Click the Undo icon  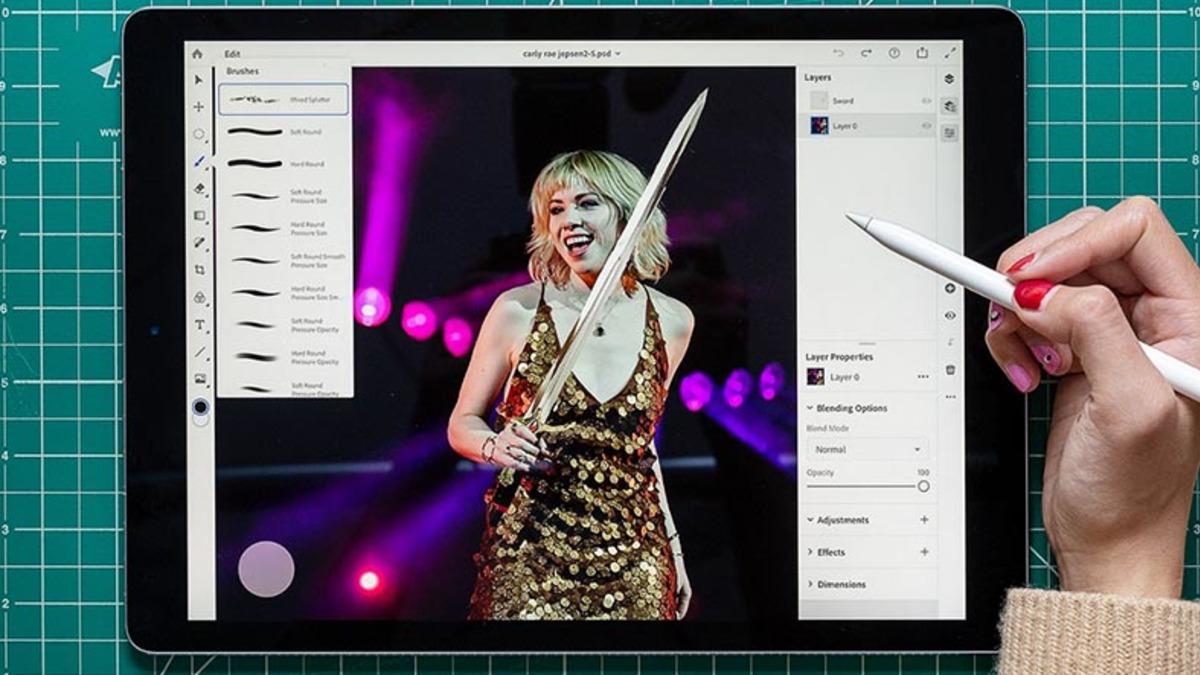[x=839, y=53]
